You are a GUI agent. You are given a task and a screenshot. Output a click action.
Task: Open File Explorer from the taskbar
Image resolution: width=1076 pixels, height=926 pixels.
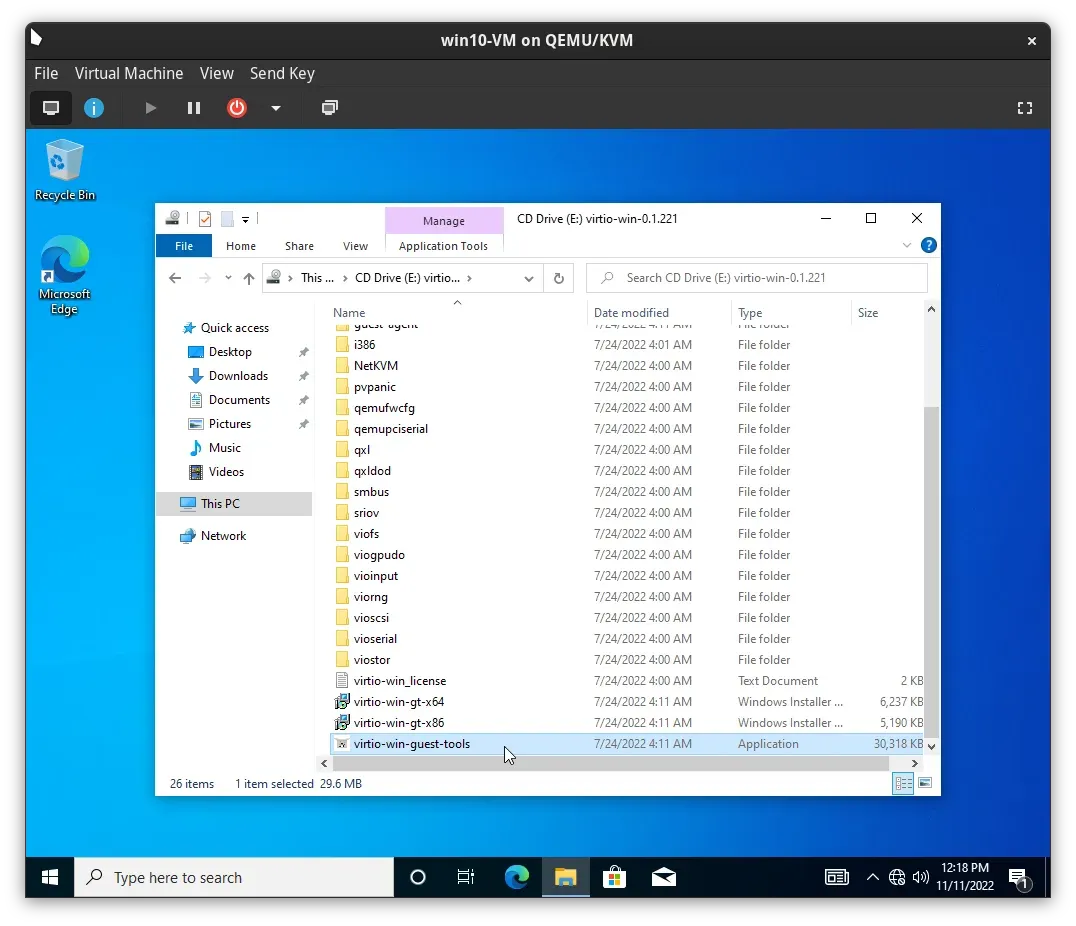tap(565, 877)
